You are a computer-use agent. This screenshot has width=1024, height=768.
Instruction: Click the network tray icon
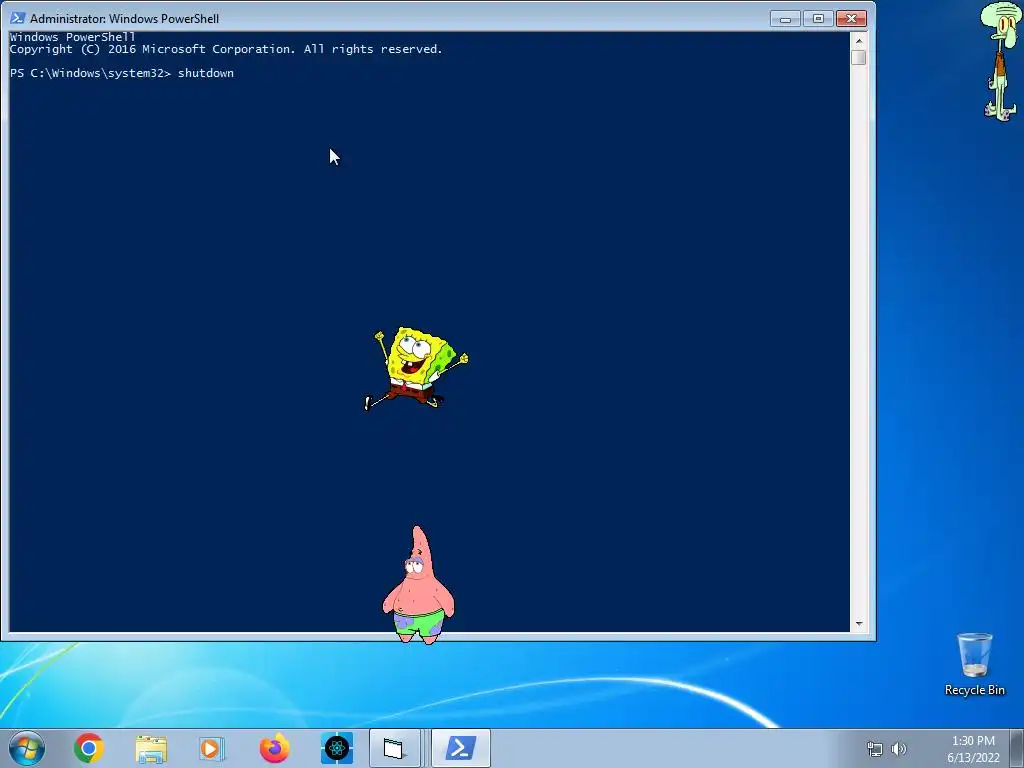tap(874, 749)
